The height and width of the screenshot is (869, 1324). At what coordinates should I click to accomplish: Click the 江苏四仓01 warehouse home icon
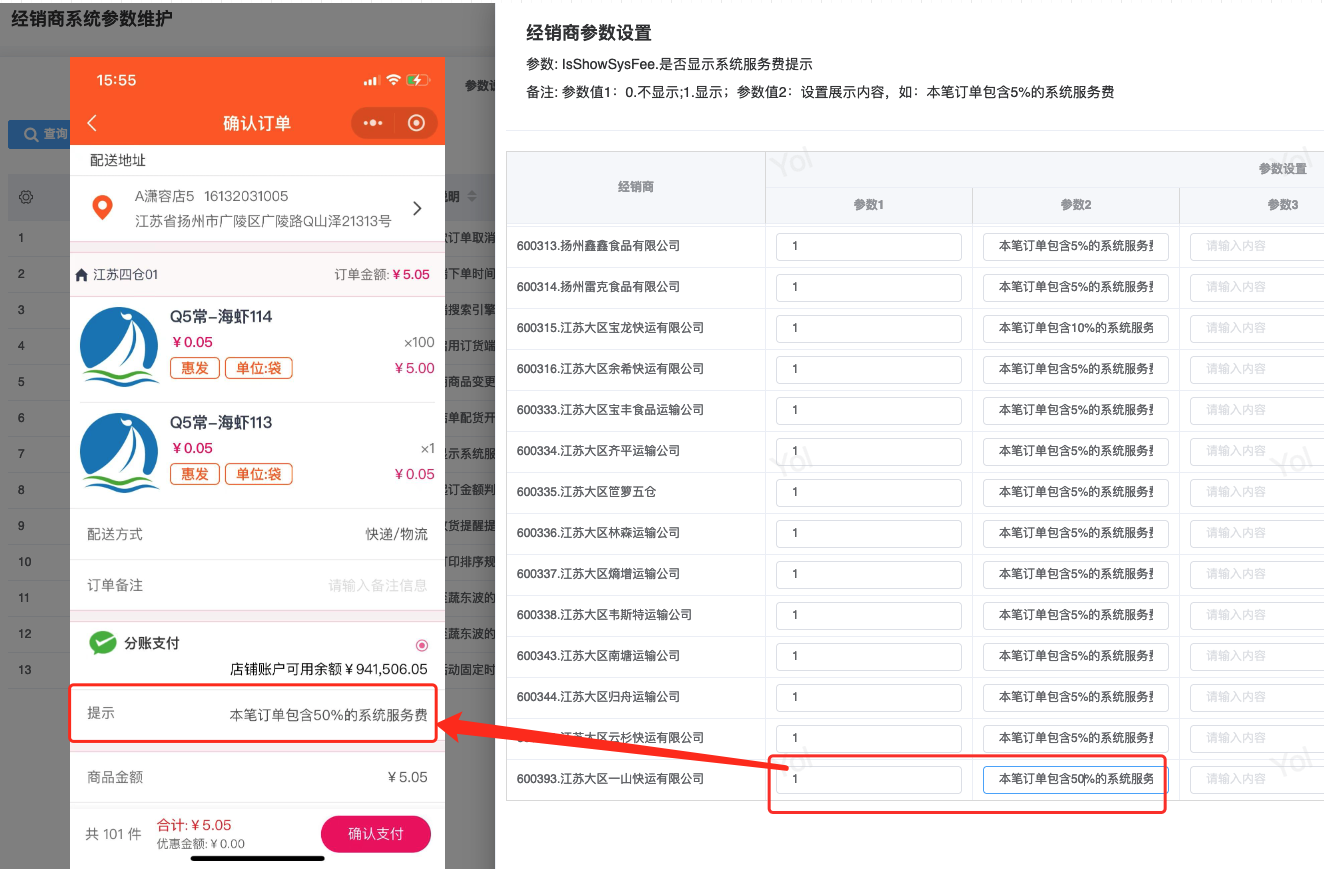pos(82,275)
